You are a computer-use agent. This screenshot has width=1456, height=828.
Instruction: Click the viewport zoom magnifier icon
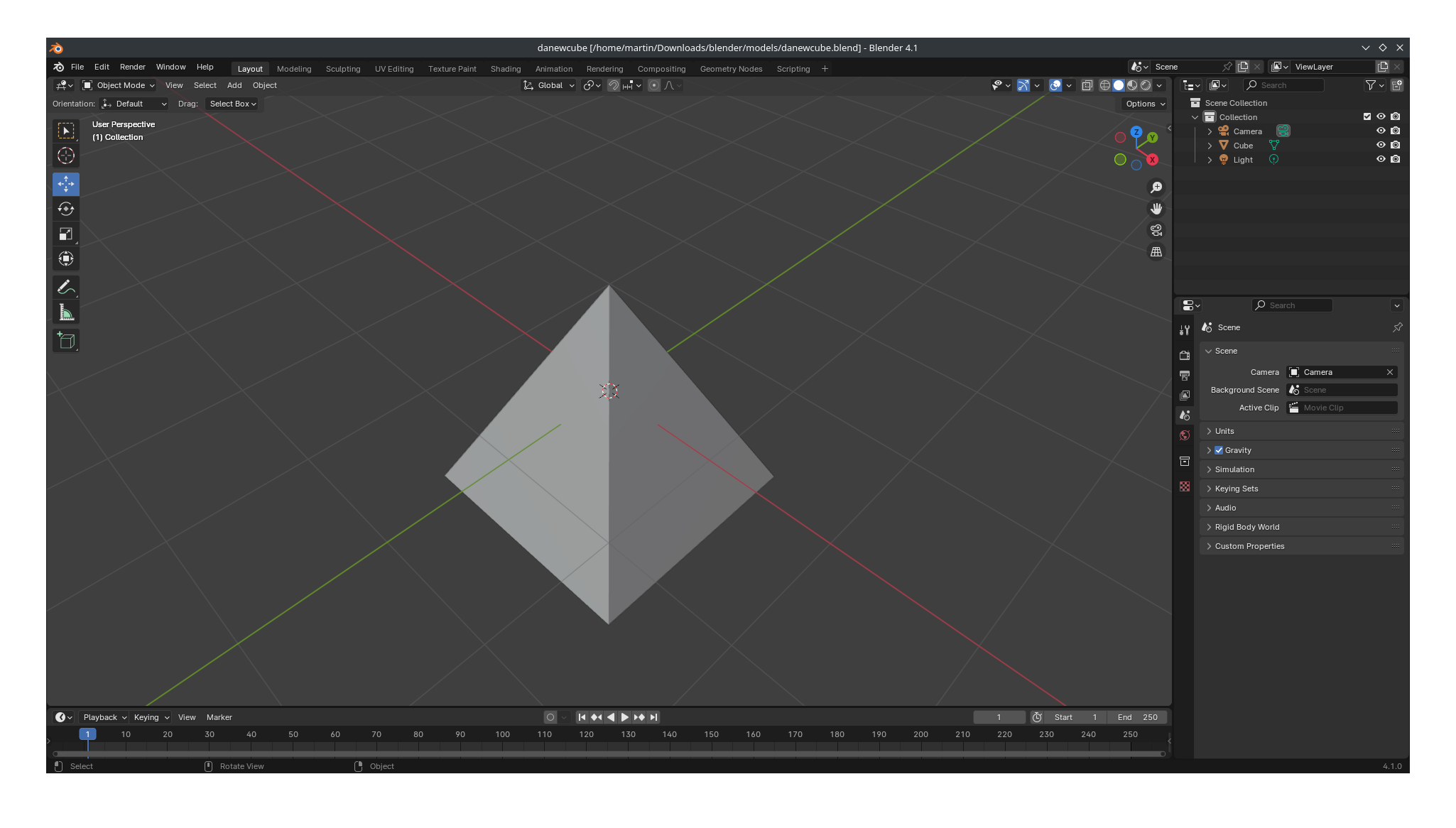(x=1156, y=187)
